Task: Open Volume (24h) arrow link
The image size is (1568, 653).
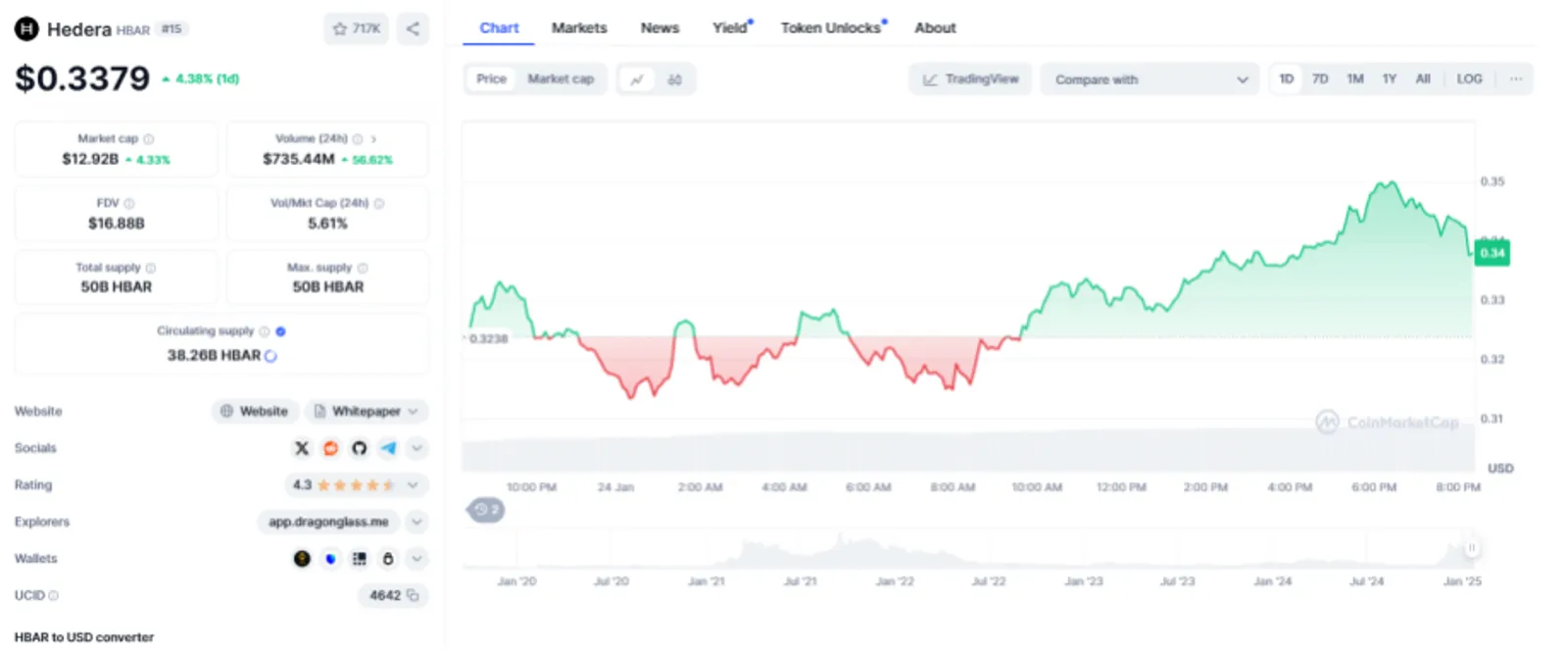Action: (x=373, y=139)
